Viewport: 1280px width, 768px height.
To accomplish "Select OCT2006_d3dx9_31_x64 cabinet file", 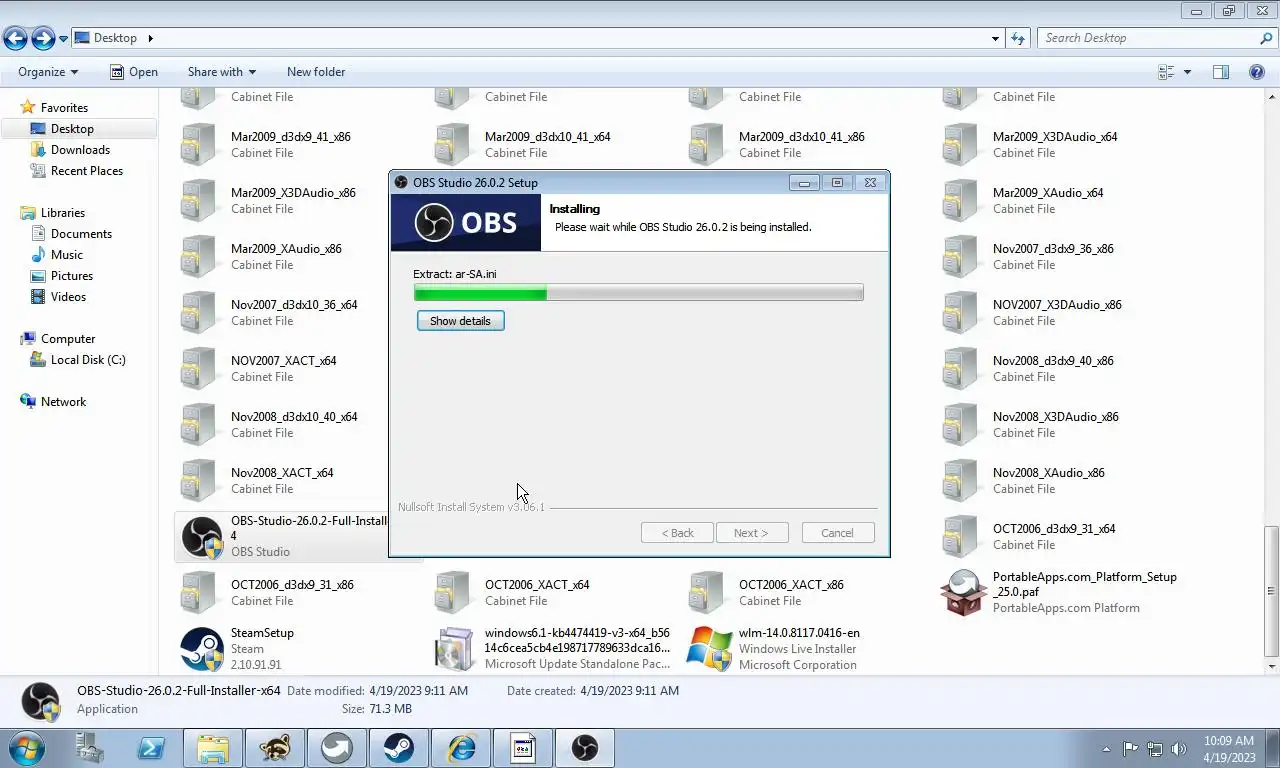I will (x=1054, y=529).
